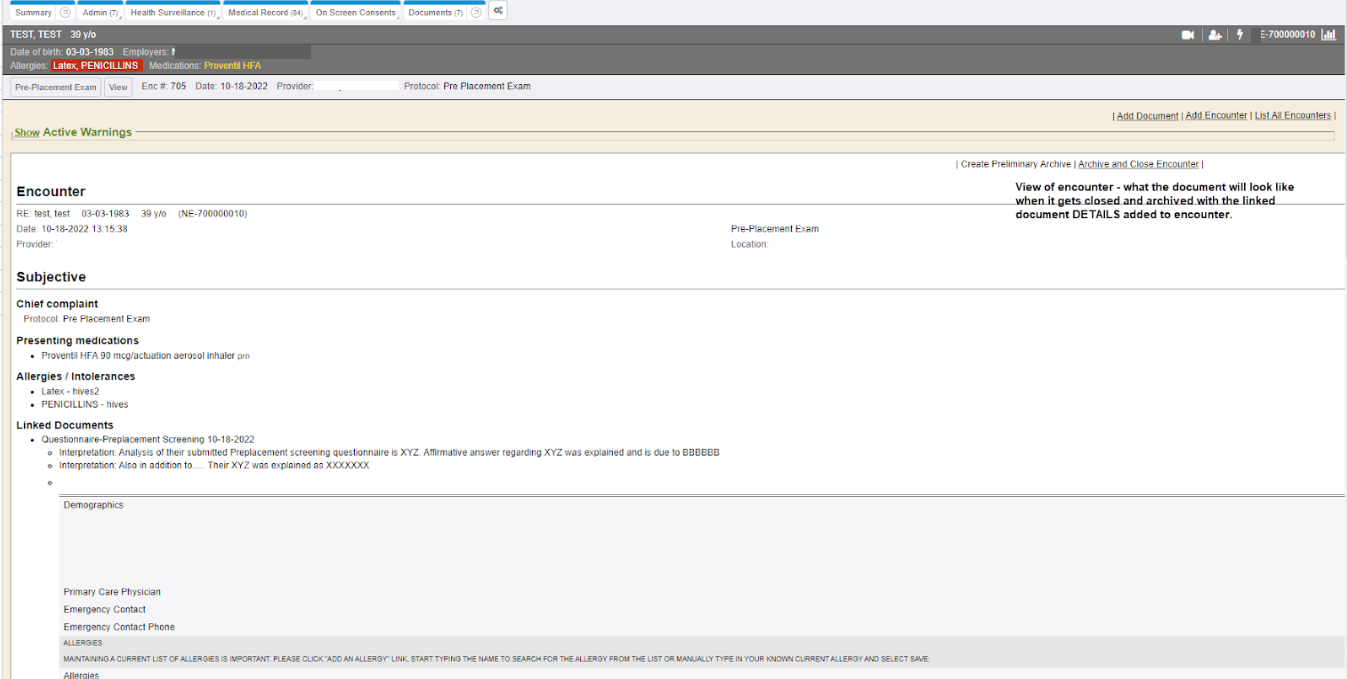
Task: Switch to the Summary tab
Action: tap(33, 13)
